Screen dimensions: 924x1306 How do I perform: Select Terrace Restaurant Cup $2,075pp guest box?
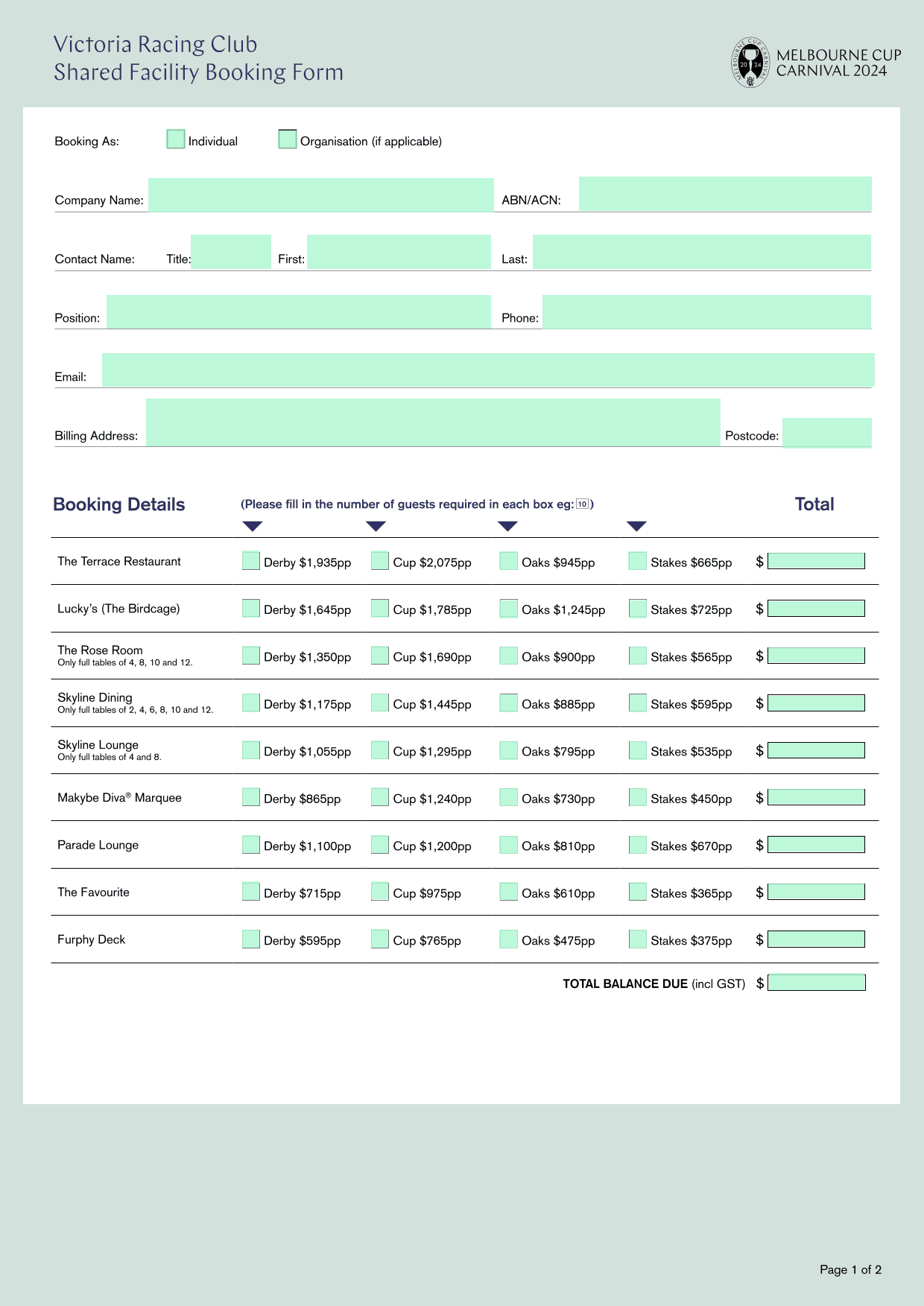click(x=380, y=561)
